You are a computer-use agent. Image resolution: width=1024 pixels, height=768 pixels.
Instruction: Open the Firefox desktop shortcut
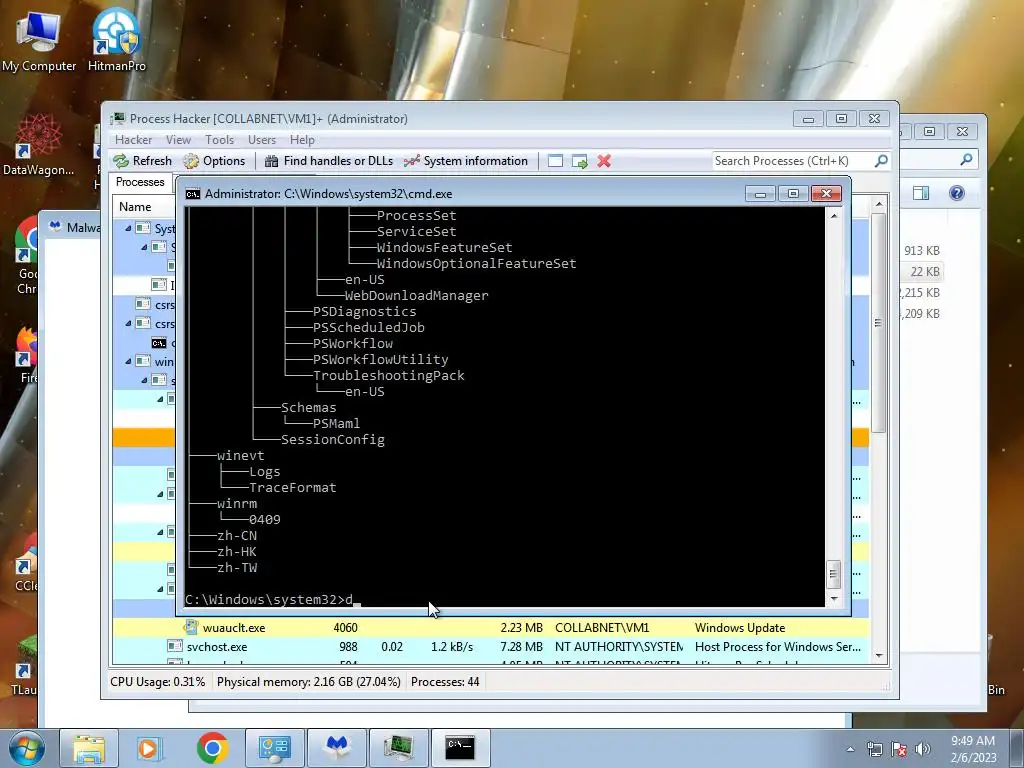click(27, 355)
